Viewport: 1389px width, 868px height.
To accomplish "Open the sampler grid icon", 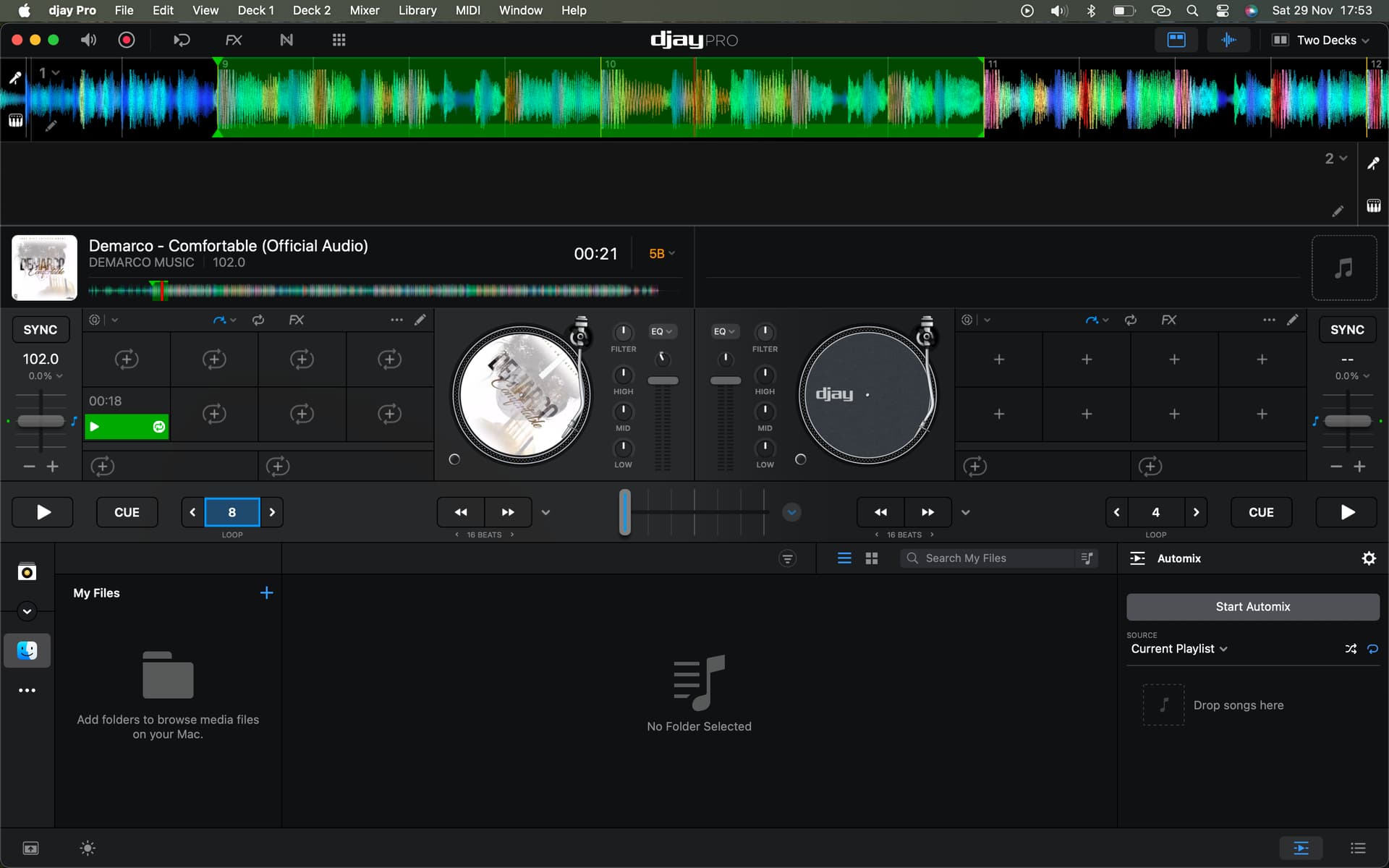I will pos(339,40).
